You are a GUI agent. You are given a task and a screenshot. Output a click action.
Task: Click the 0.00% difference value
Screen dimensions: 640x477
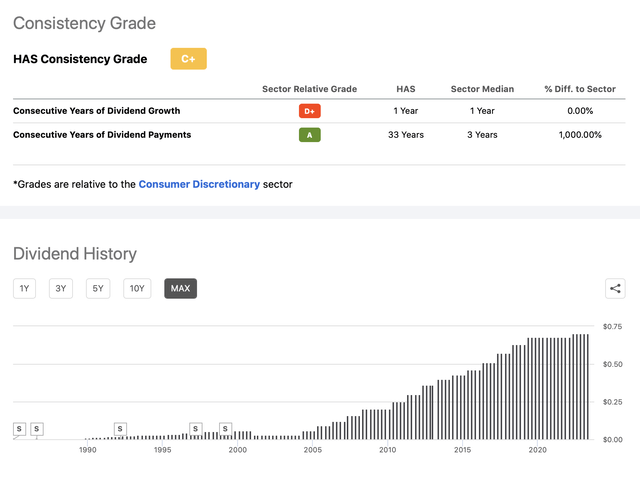pos(580,111)
